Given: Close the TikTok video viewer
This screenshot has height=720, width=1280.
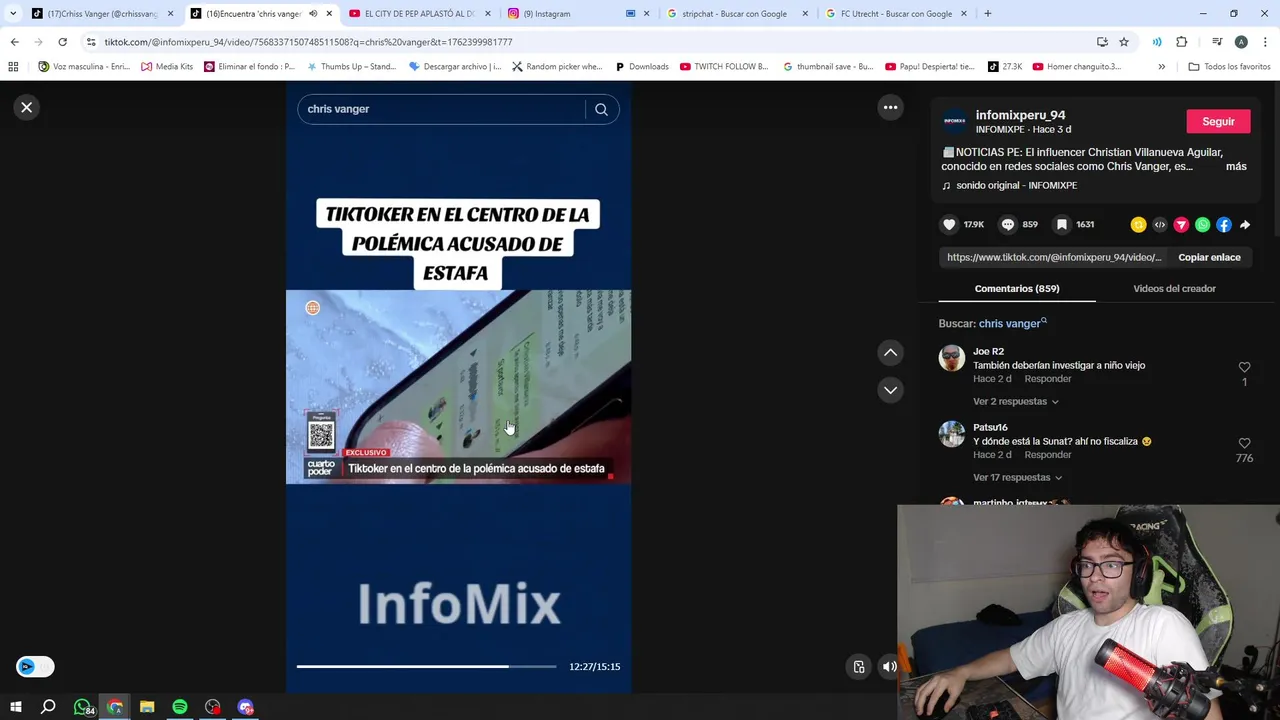Looking at the screenshot, I should pyautogui.click(x=27, y=107).
